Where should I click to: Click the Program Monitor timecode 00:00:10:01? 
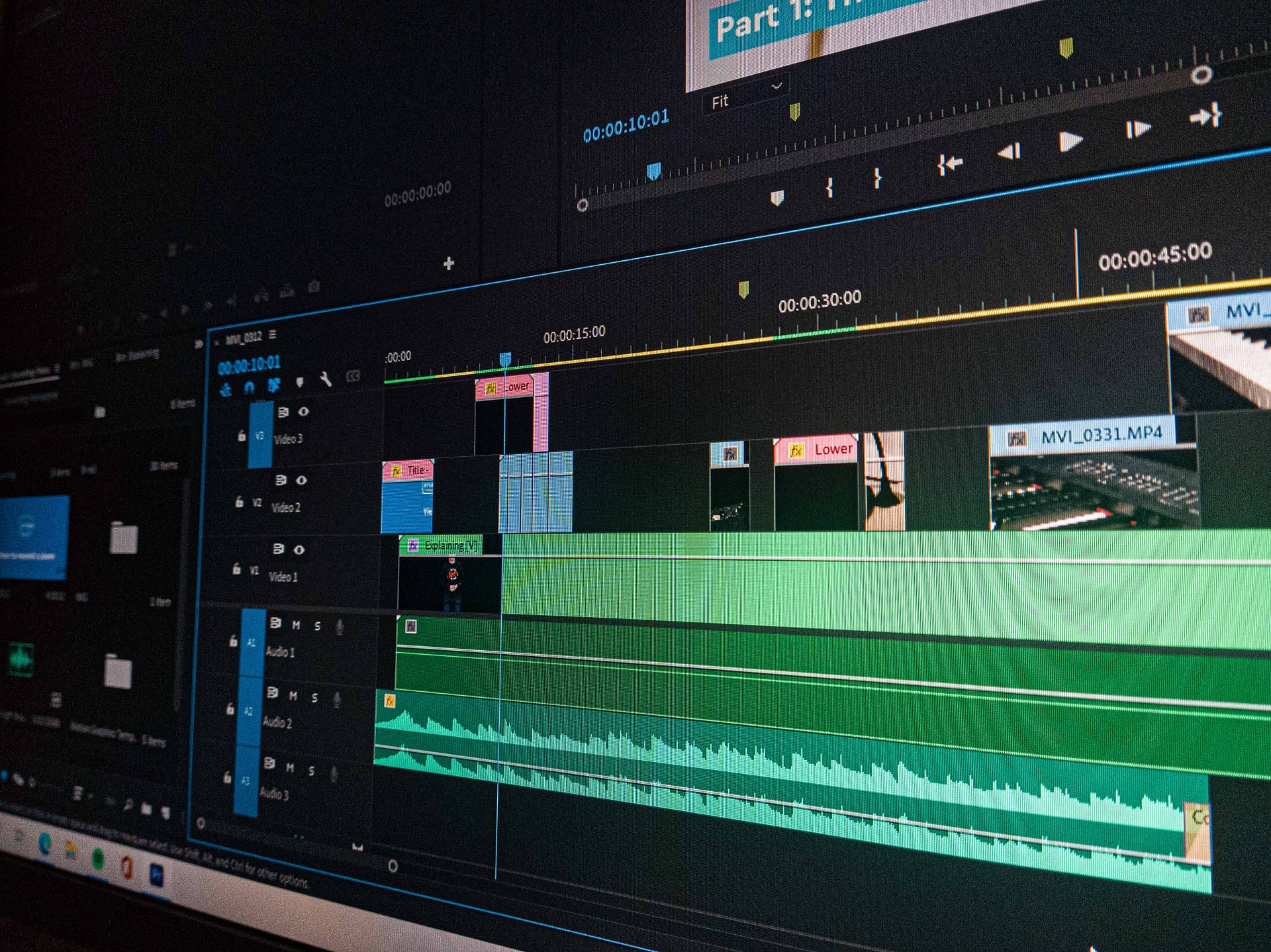point(626,125)
